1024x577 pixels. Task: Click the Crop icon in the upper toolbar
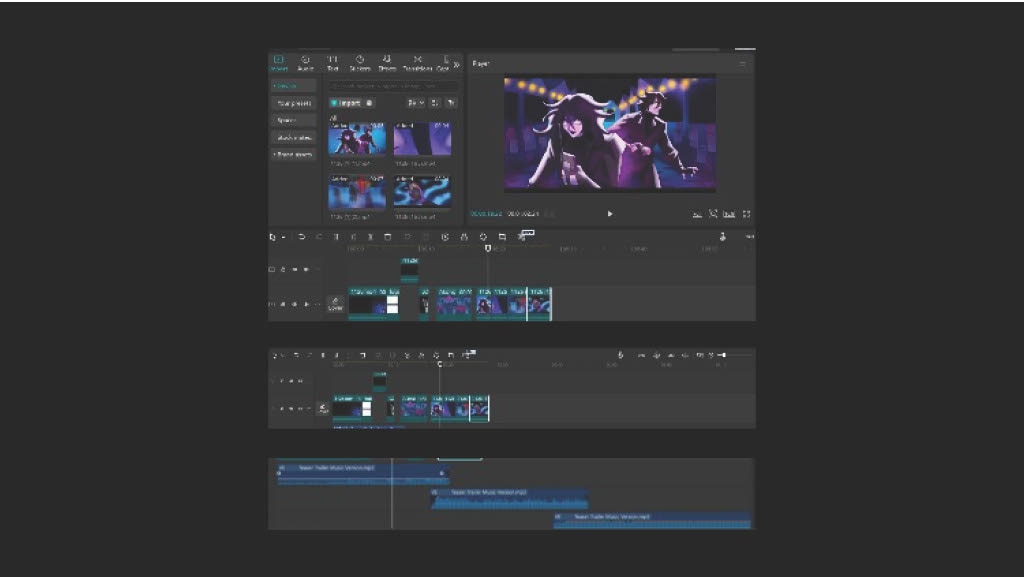click(x=502, y=237)
